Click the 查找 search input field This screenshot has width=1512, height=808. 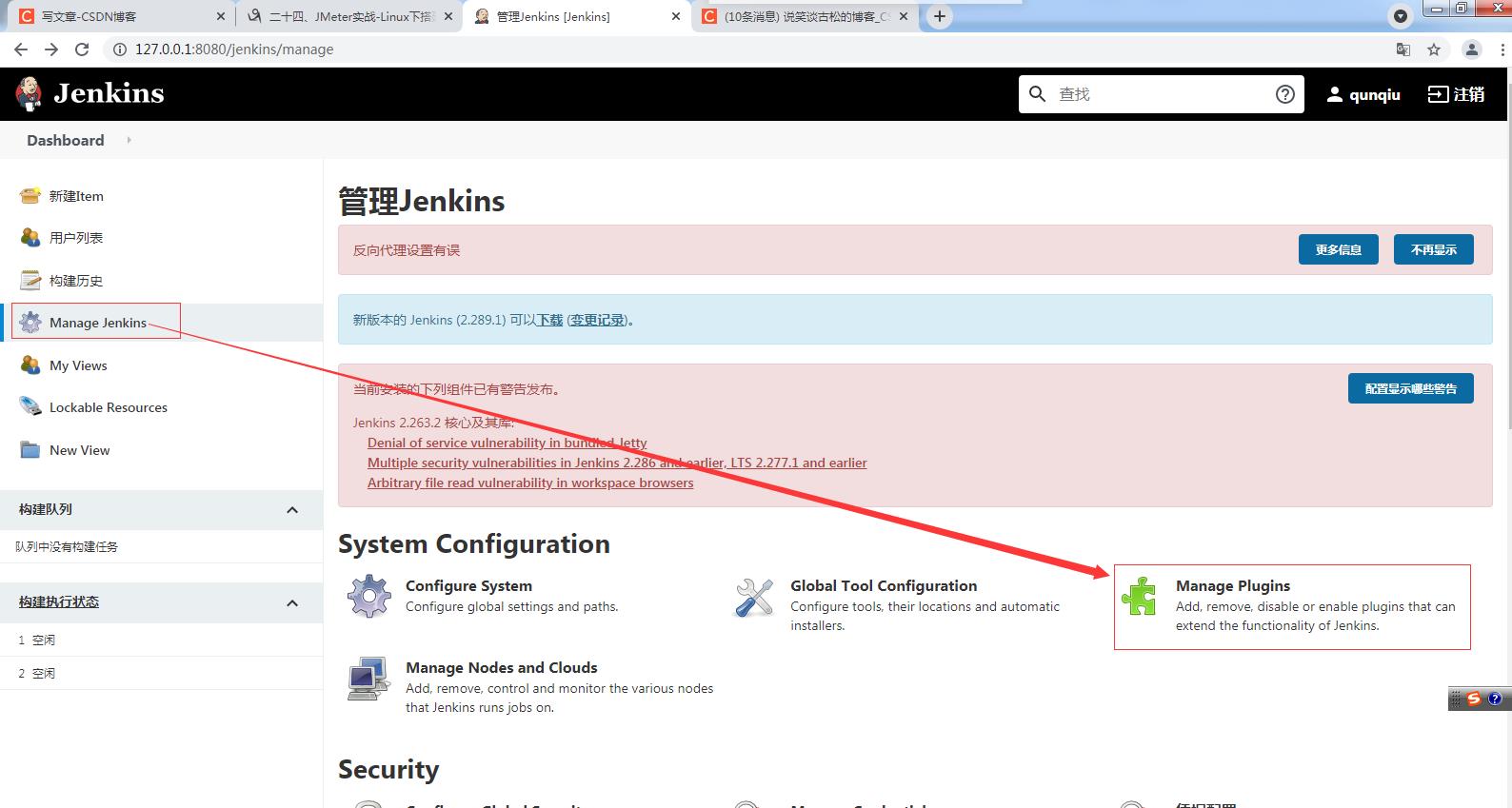tap(1161, 94)
